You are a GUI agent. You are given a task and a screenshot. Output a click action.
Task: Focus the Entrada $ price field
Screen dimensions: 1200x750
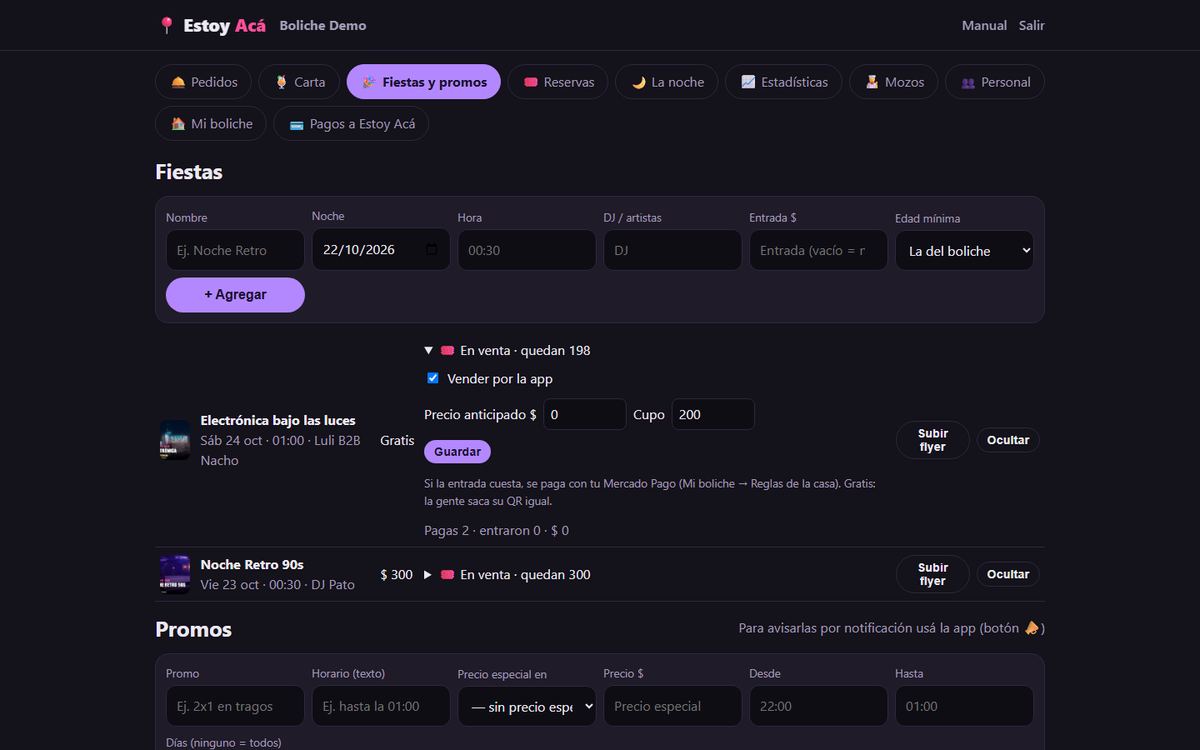(819, 250)
